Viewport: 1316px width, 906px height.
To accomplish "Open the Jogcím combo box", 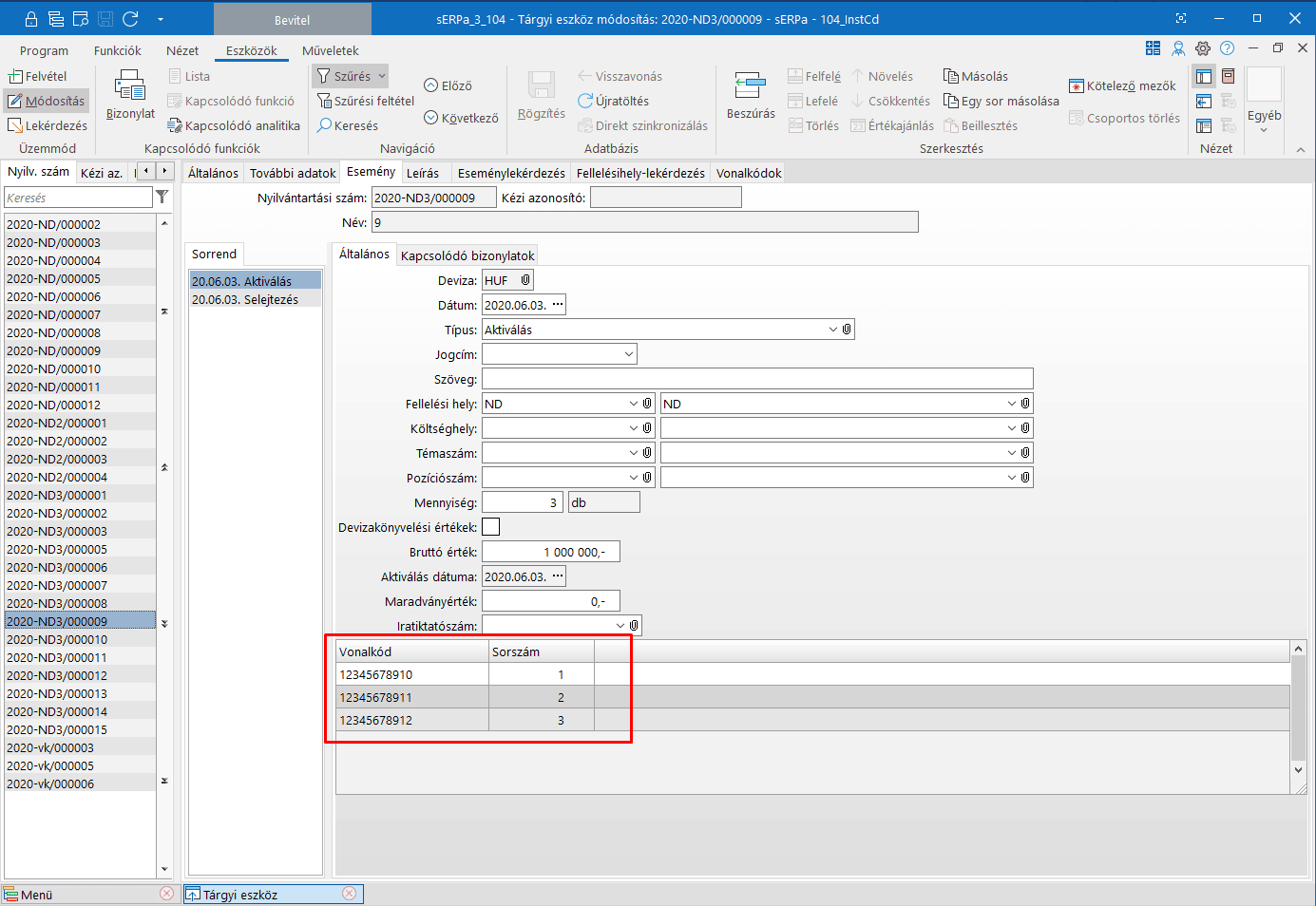I will pos(628,354).
